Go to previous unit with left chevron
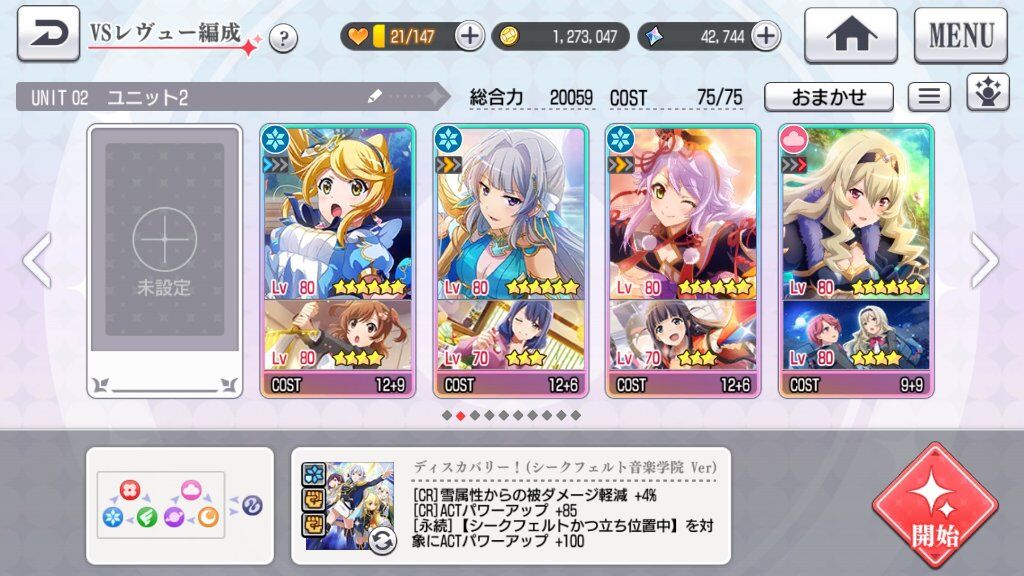The width and height of the screenshot is (1024, 576). click(x=37, y=261)
